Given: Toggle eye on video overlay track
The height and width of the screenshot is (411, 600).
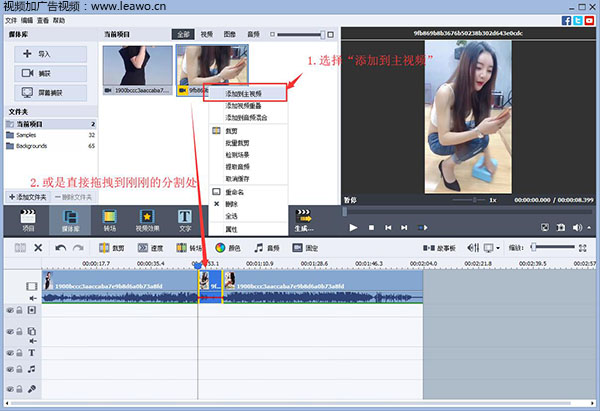Looking at the screenshot, I should point(10,331).
